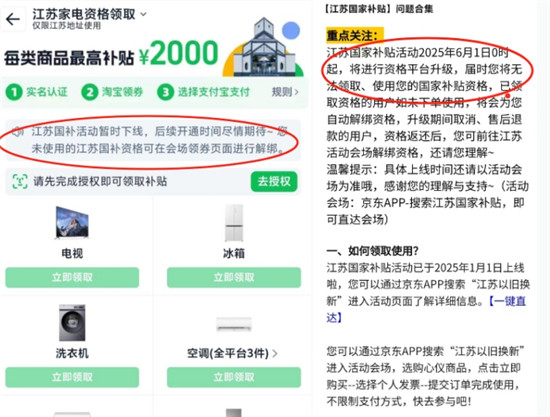Tap step 1 实名认证 badge
The image size is (550, 417).
pos(37,92)
